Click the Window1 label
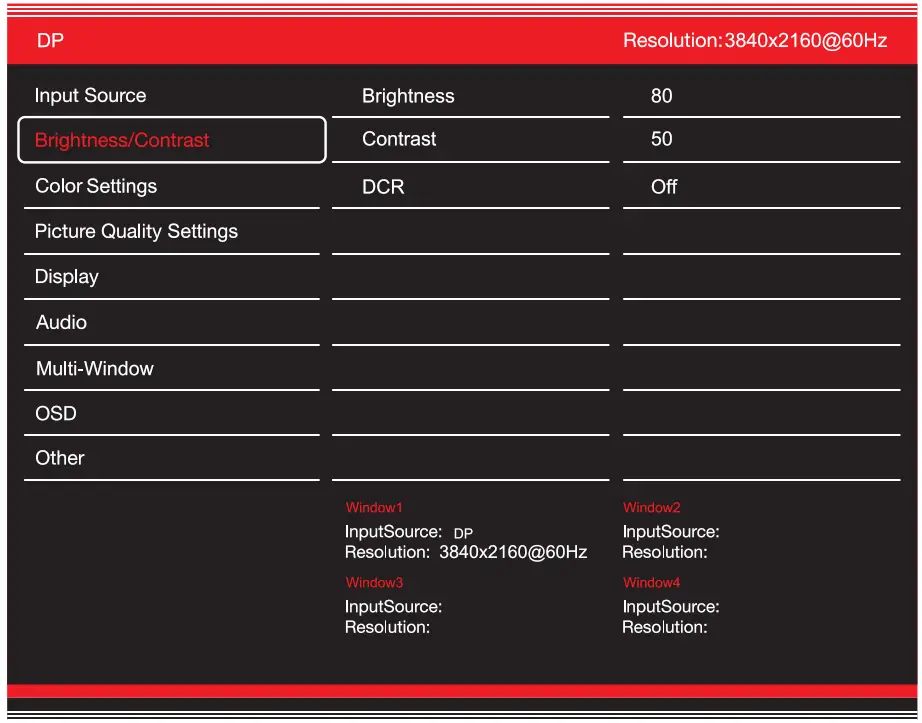This screenshot has height=723, width=922. [374, 508]
